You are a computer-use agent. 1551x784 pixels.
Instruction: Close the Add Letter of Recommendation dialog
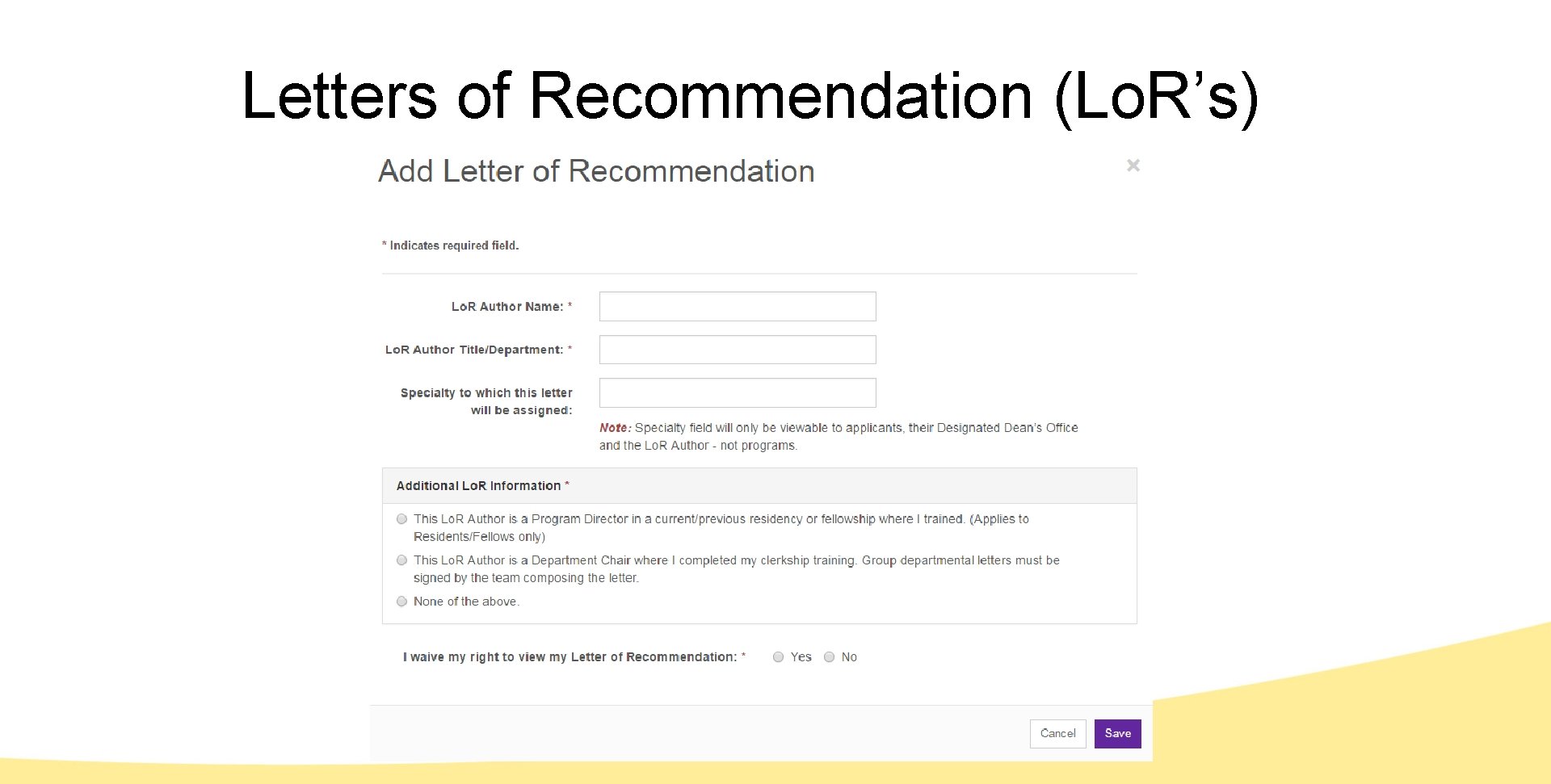pyautogui.click(x=1133, y=165)
